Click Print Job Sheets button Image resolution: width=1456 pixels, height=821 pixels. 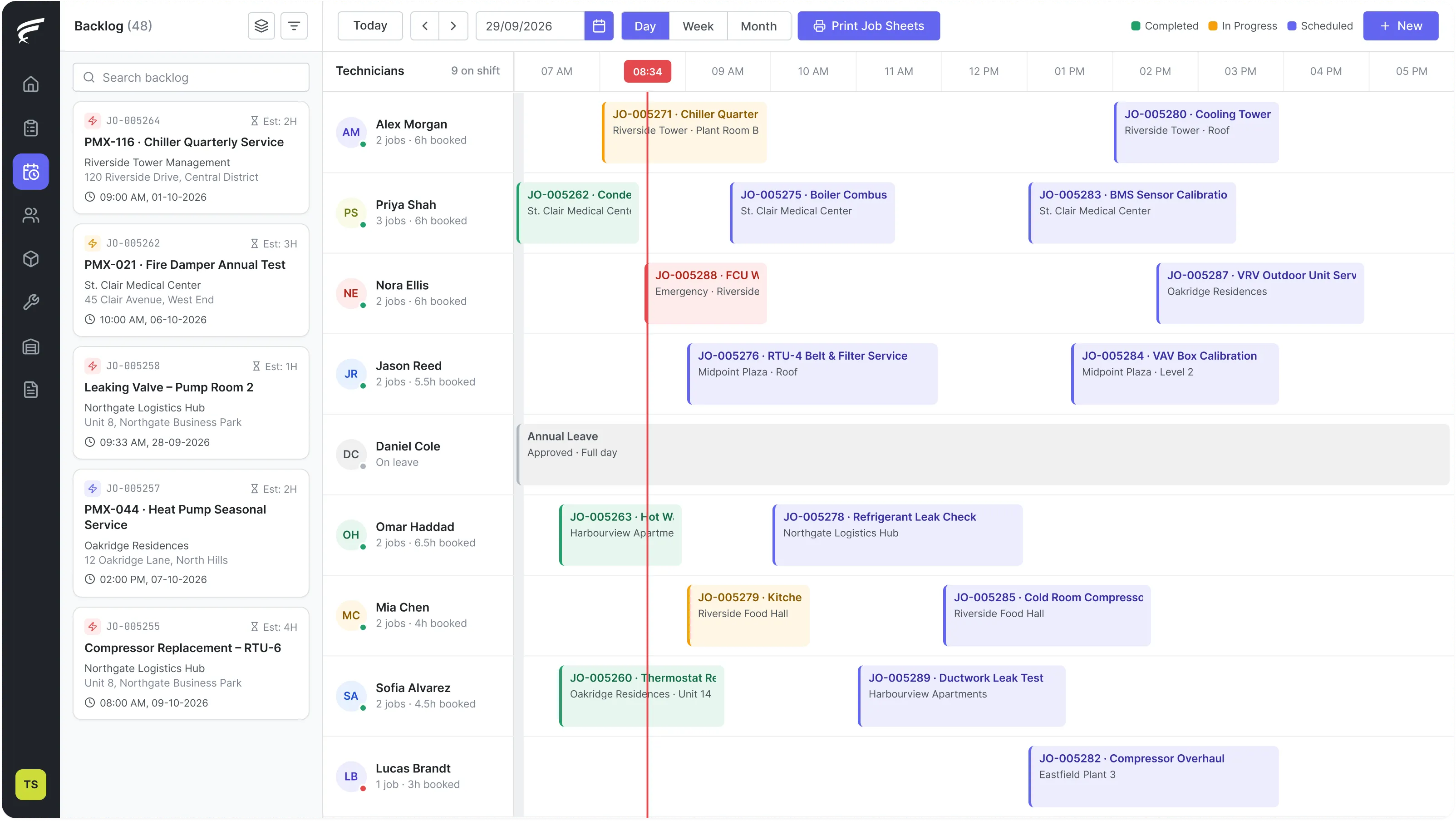869,26
